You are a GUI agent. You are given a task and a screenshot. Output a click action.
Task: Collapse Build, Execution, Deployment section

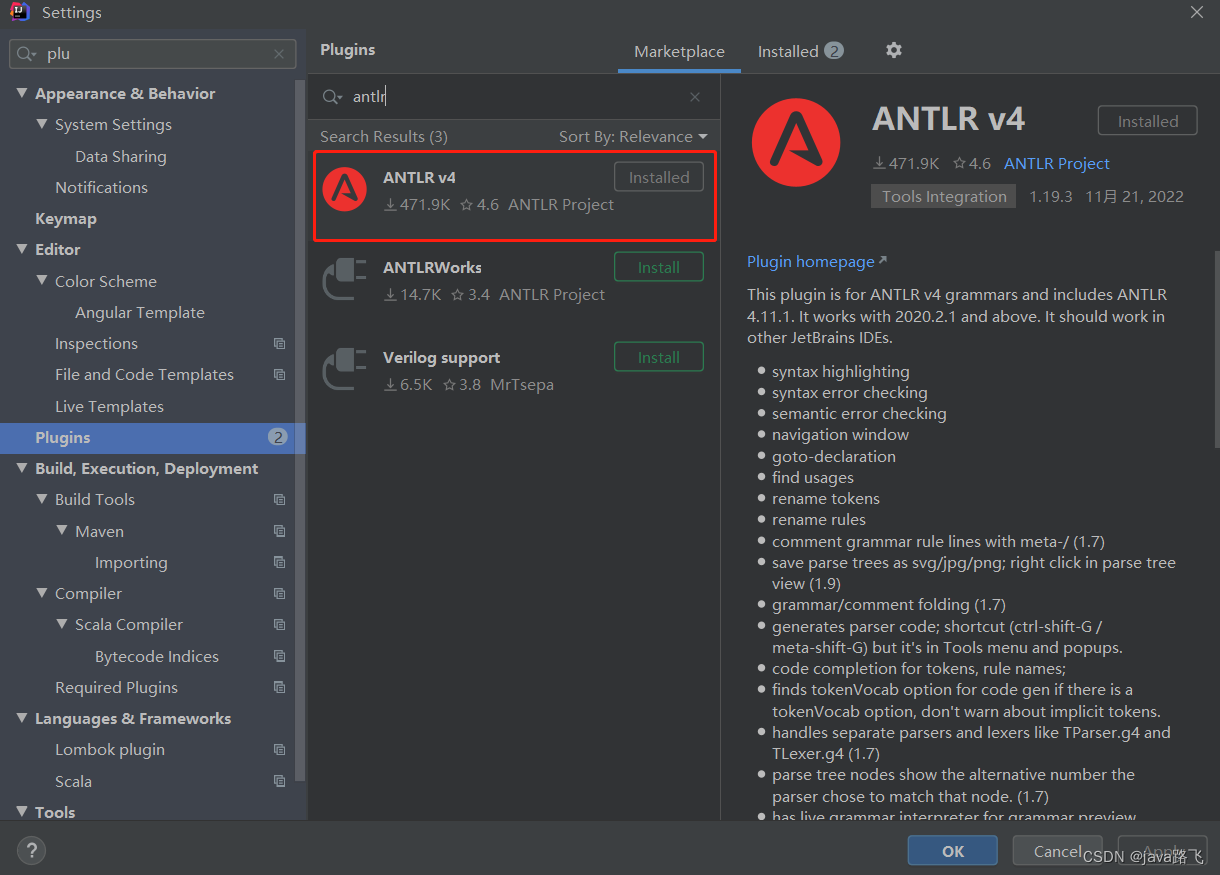(x=22, y=468)
